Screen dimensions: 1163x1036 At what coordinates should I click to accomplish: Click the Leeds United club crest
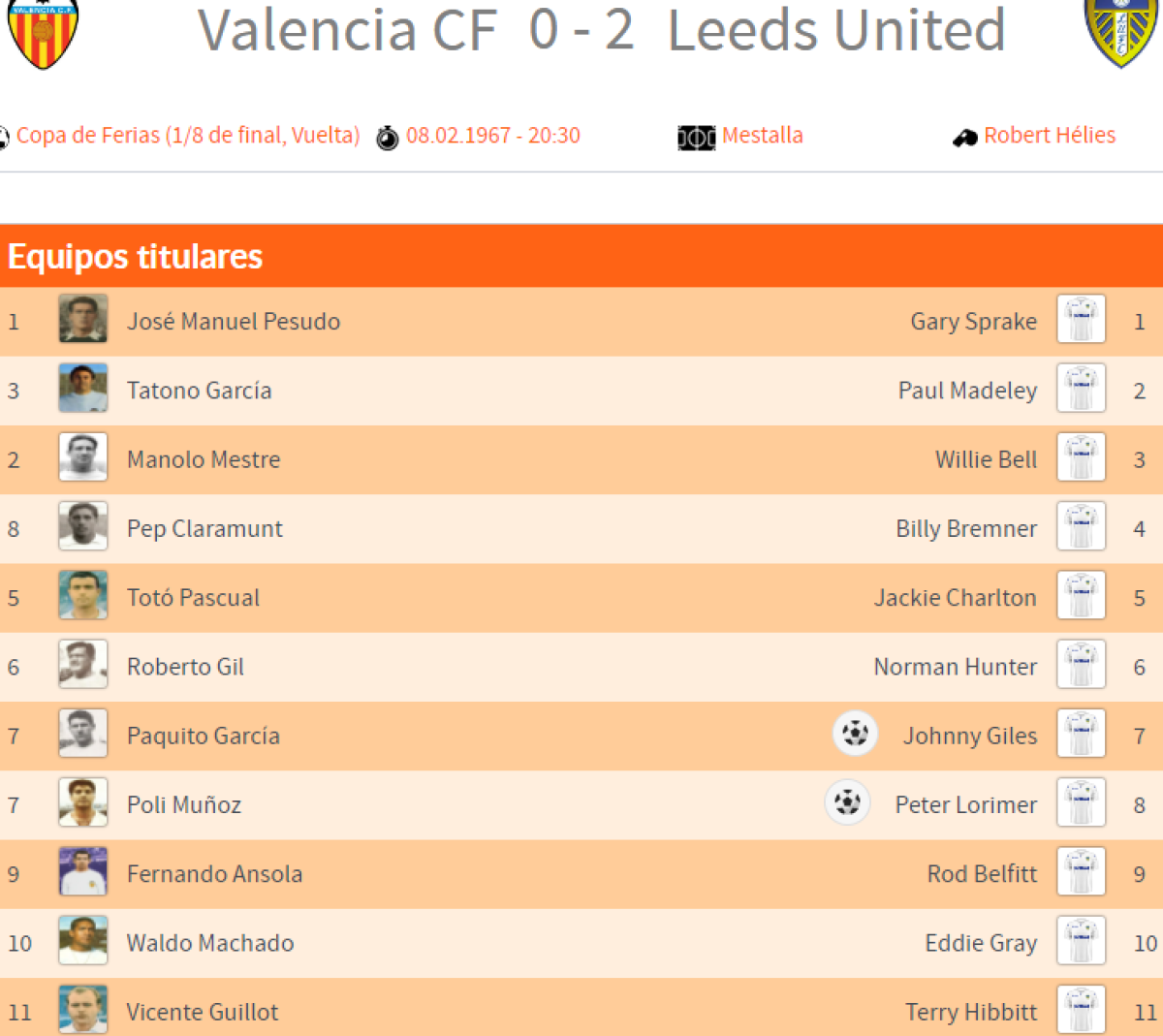[x=1122, y=33]
